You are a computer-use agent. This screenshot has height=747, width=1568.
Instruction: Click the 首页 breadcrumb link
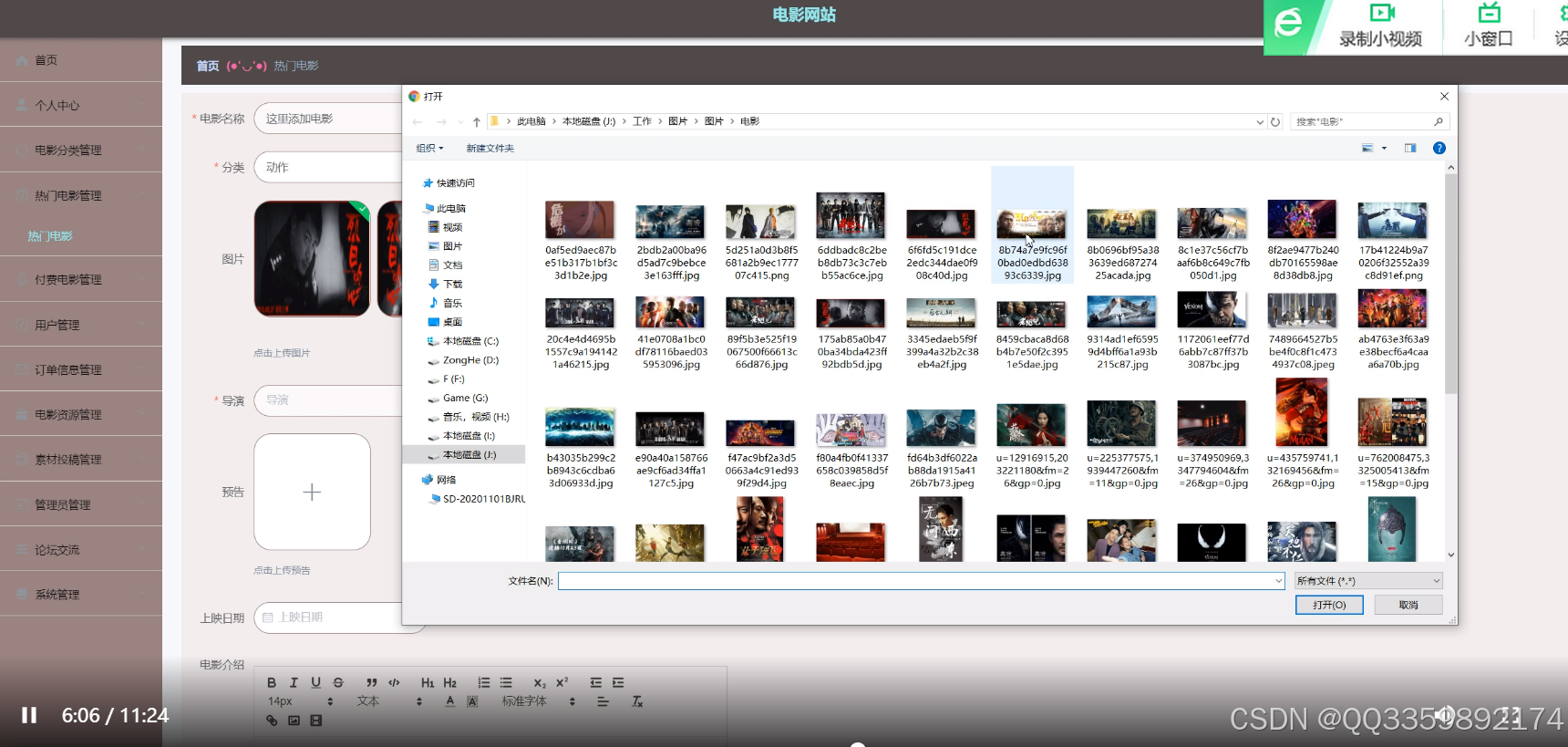[208, 66]
